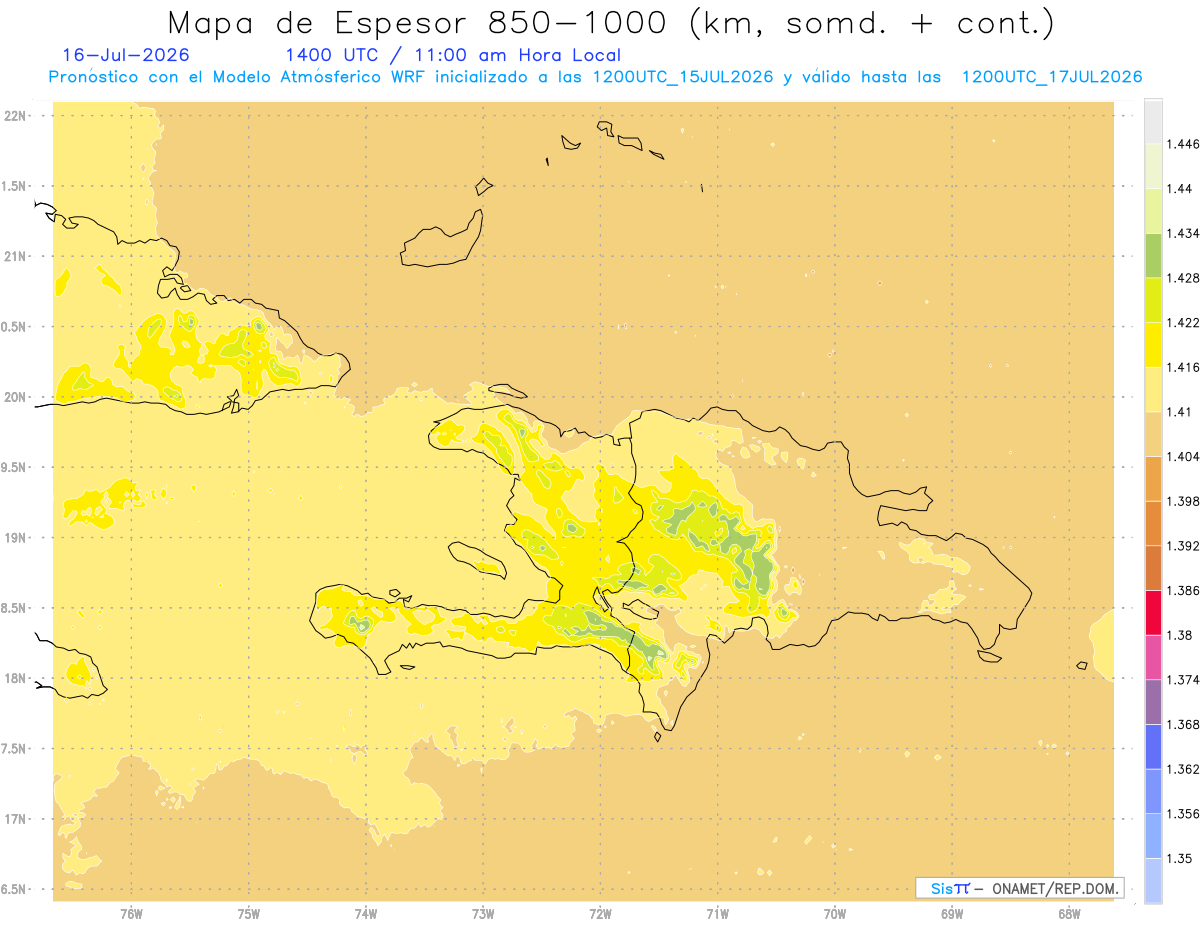Viewport: 1200px width, 927px height.
Task: Click the longitude axis label '76W'
Action: [131, 914]
